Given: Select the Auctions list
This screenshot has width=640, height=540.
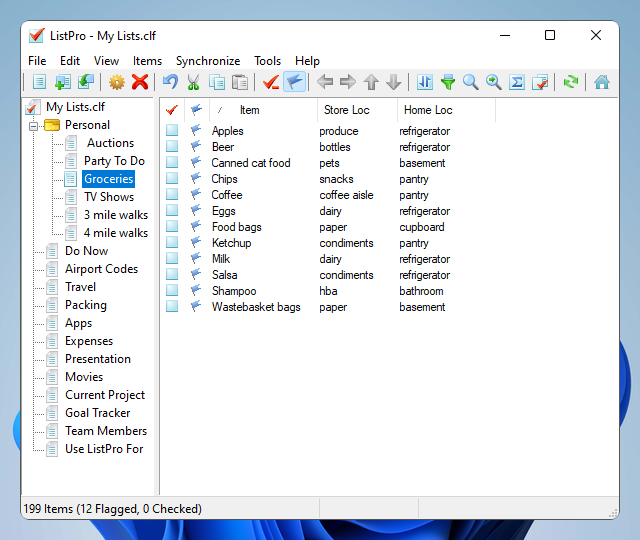Looking at the screenshot, I should pyautogui.click(x=110, y=143).
